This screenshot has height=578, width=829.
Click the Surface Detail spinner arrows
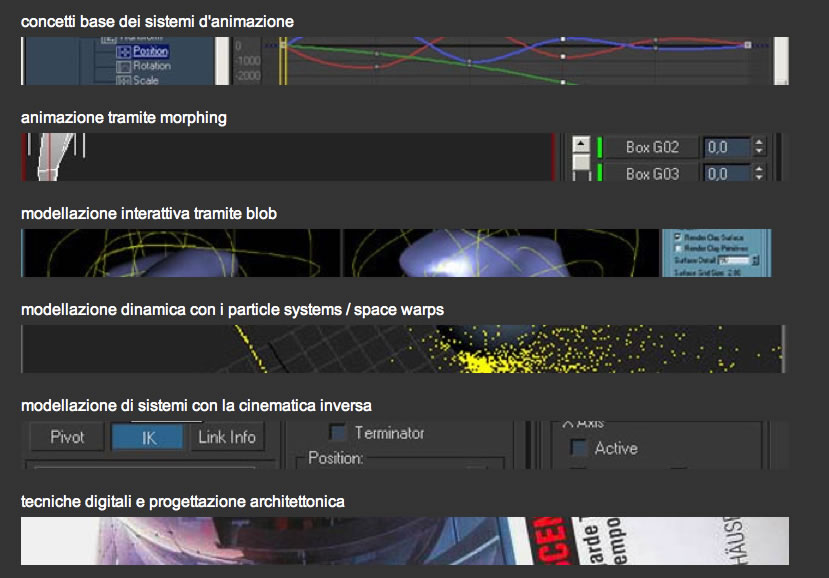[756, 260]
